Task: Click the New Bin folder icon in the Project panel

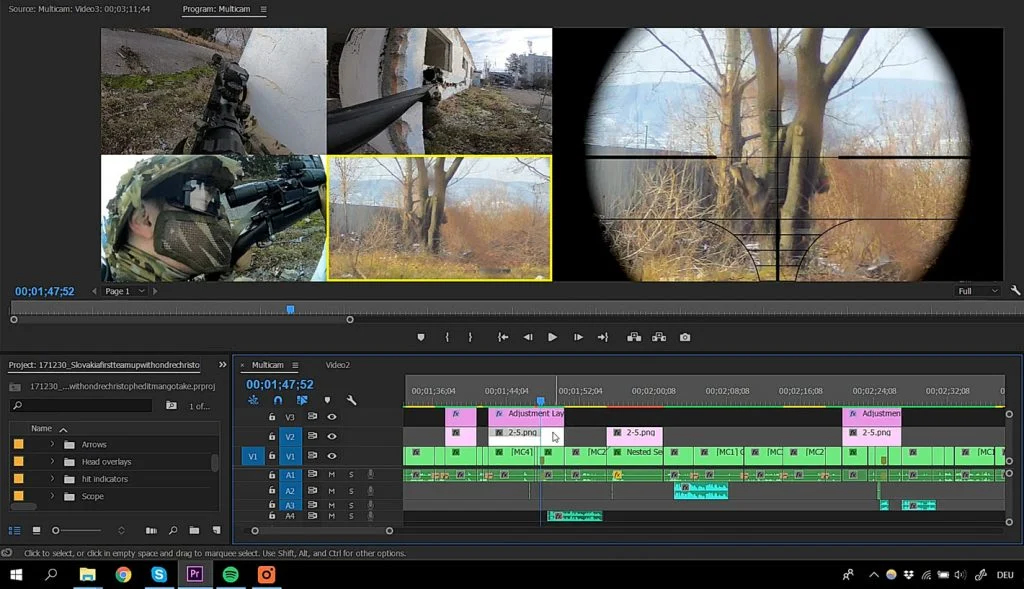Action: (x=194, y=530)
